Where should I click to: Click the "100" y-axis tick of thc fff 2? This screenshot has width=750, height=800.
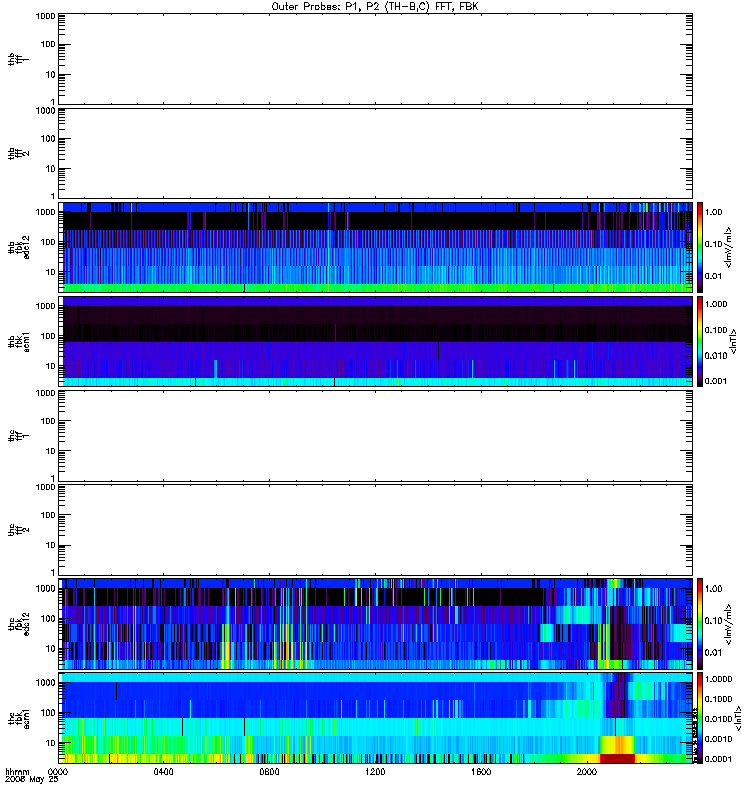pyautogui.click(x=48, y=515)
